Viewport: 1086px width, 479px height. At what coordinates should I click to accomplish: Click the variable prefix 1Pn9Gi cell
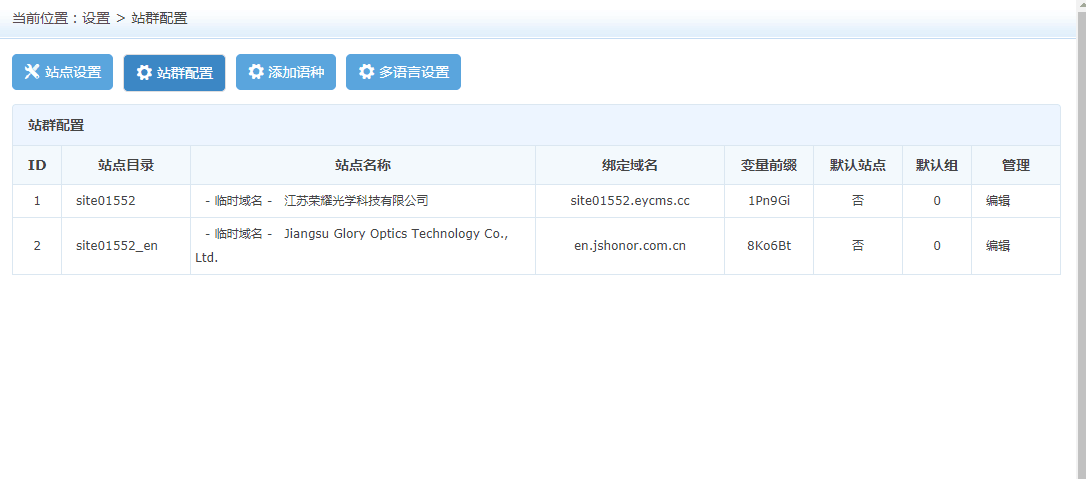coord(768,200)
